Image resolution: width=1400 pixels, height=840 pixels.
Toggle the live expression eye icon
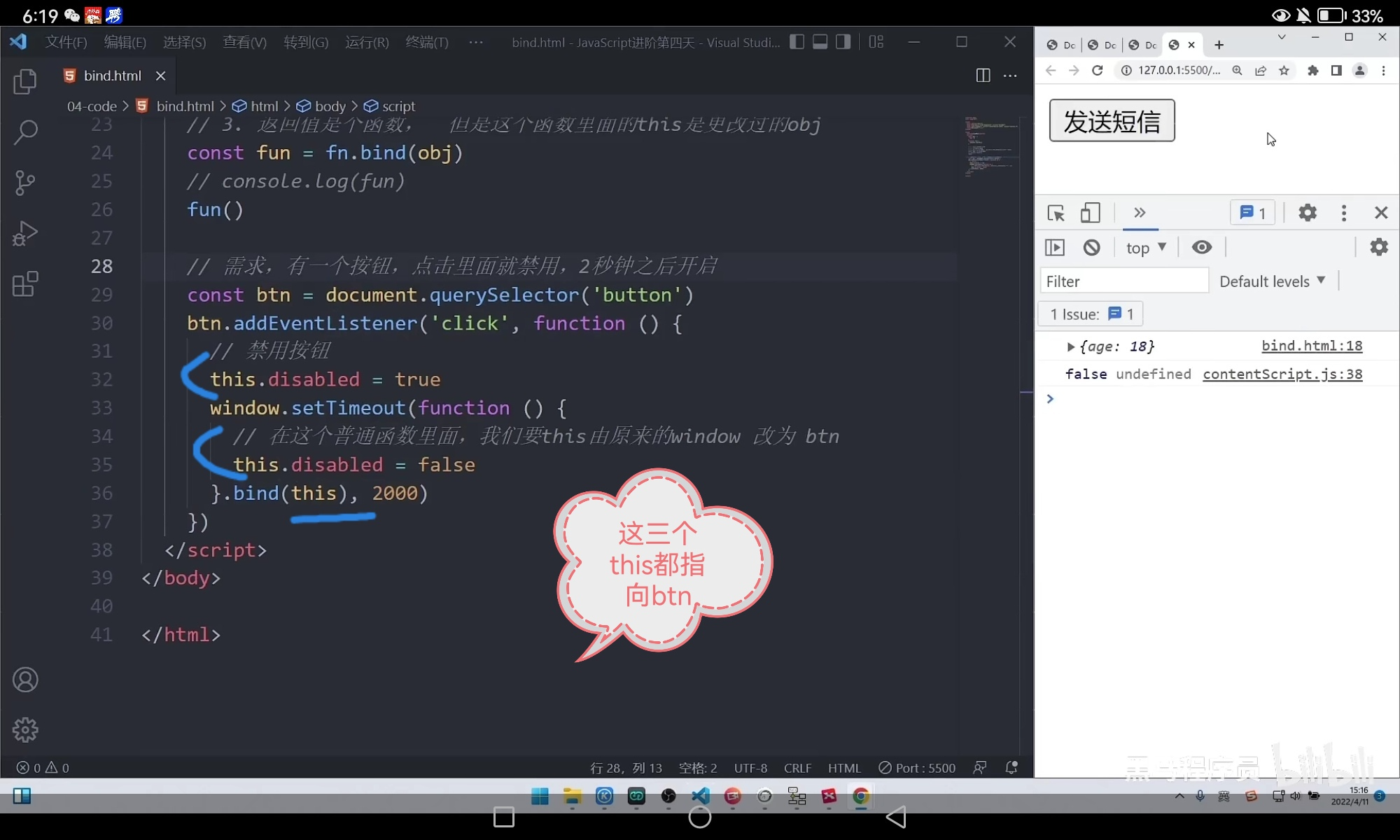click(x=1202, y=247)
